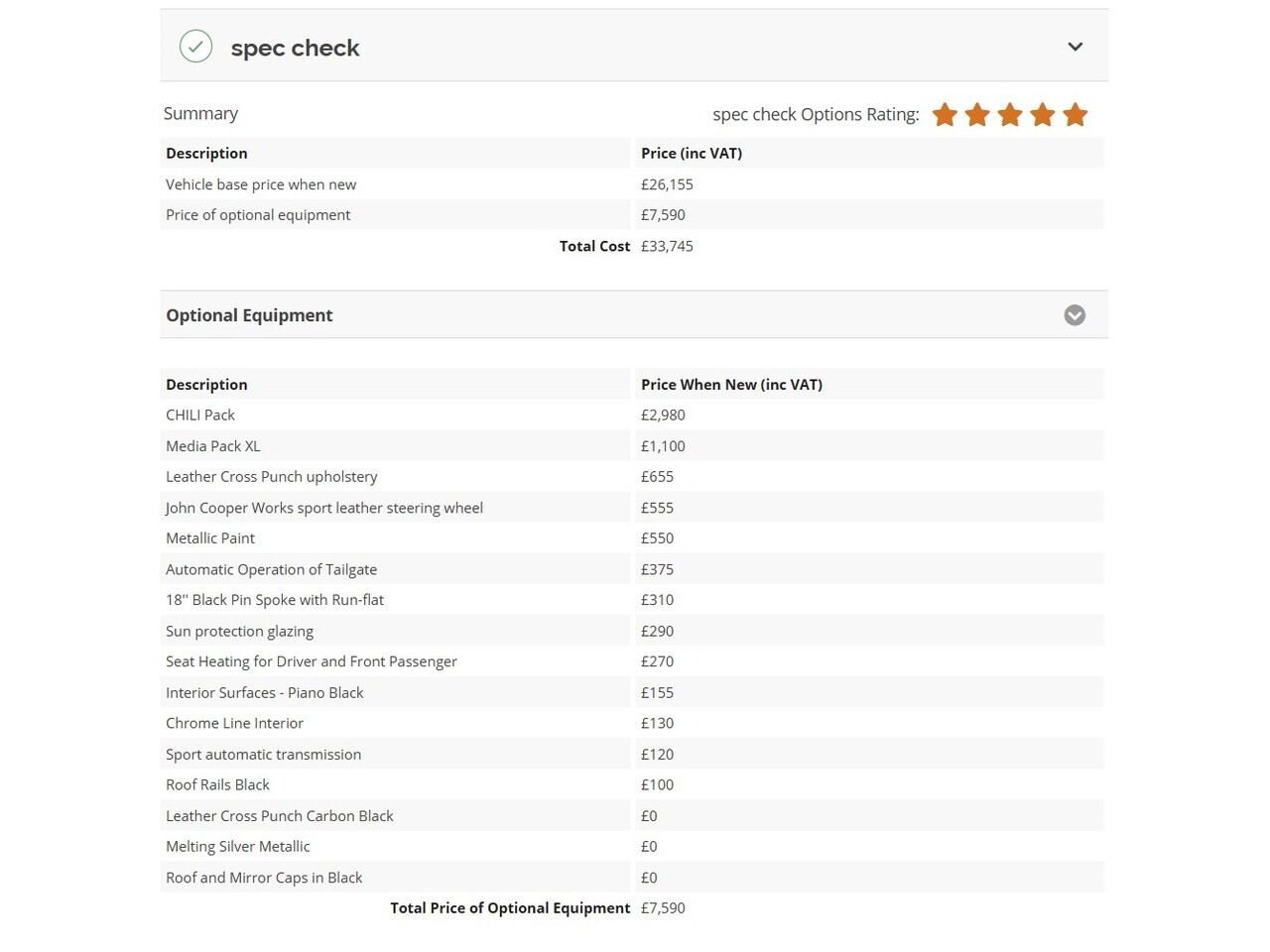
Task: Click the third orange rating star
Action: 1010,115
